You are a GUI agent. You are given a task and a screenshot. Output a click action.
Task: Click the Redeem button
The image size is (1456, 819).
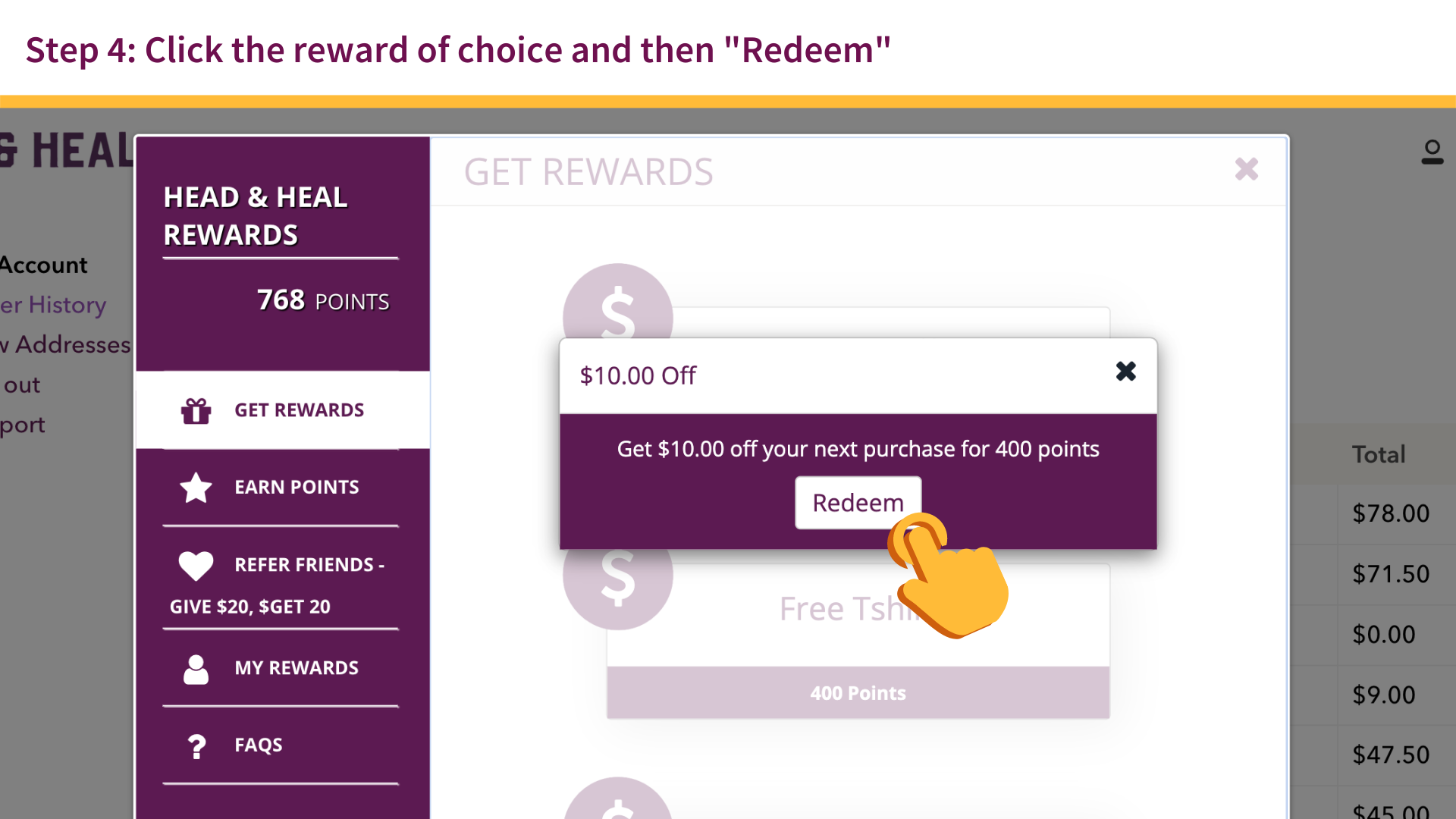click(x=858, y=503)
